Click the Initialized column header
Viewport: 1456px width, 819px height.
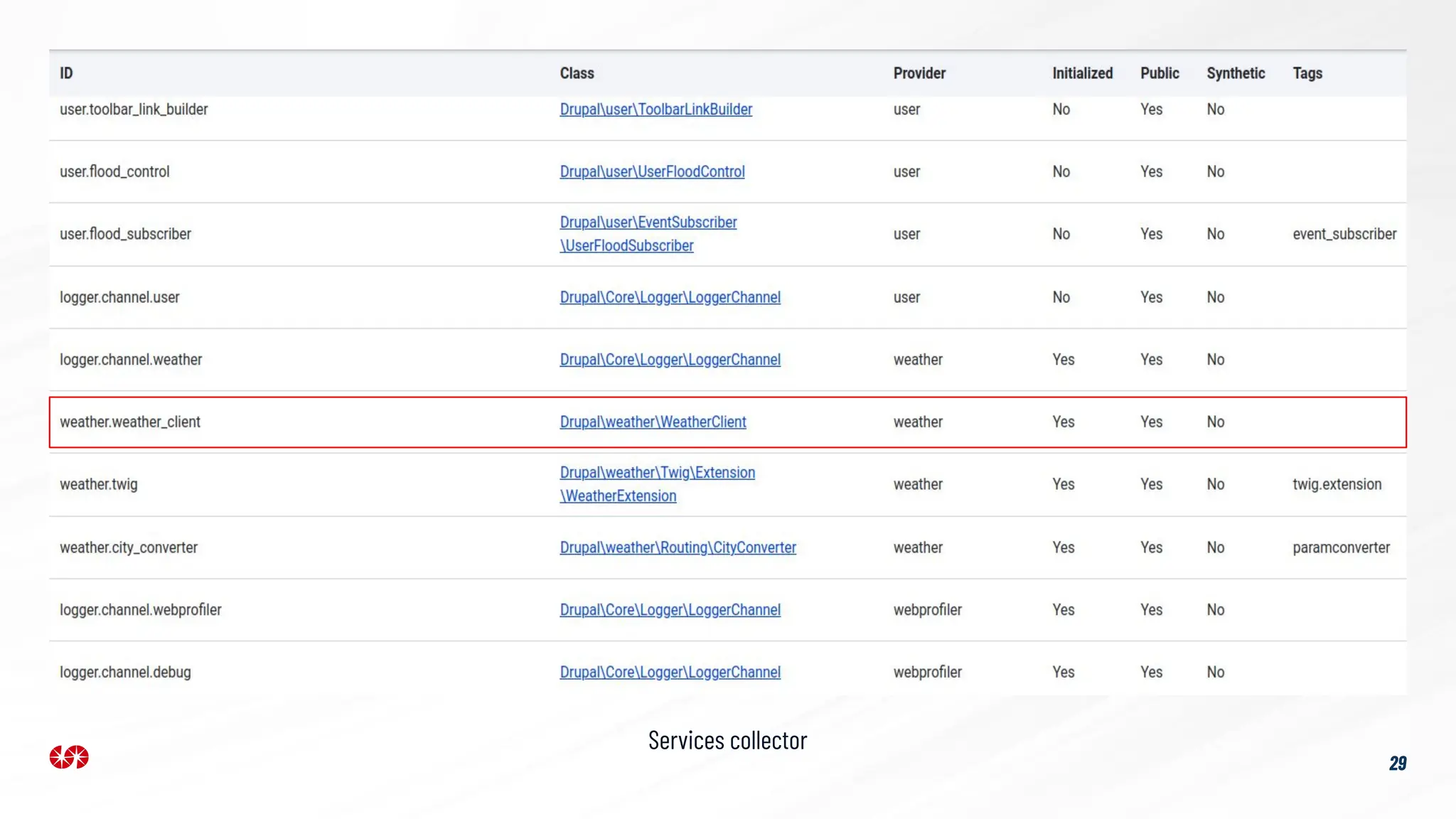click(1082, 73)
